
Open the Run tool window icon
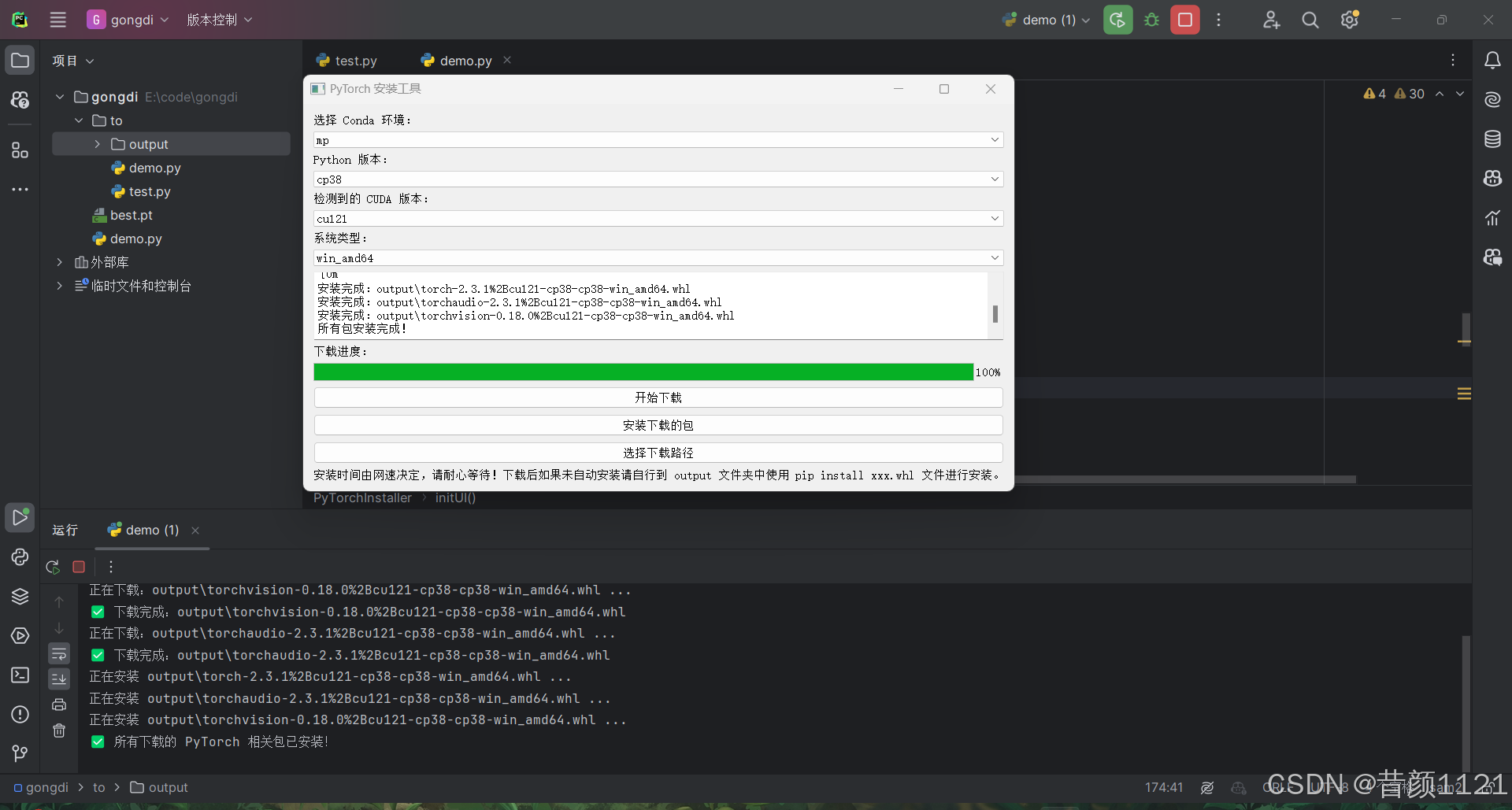point(20,517)
